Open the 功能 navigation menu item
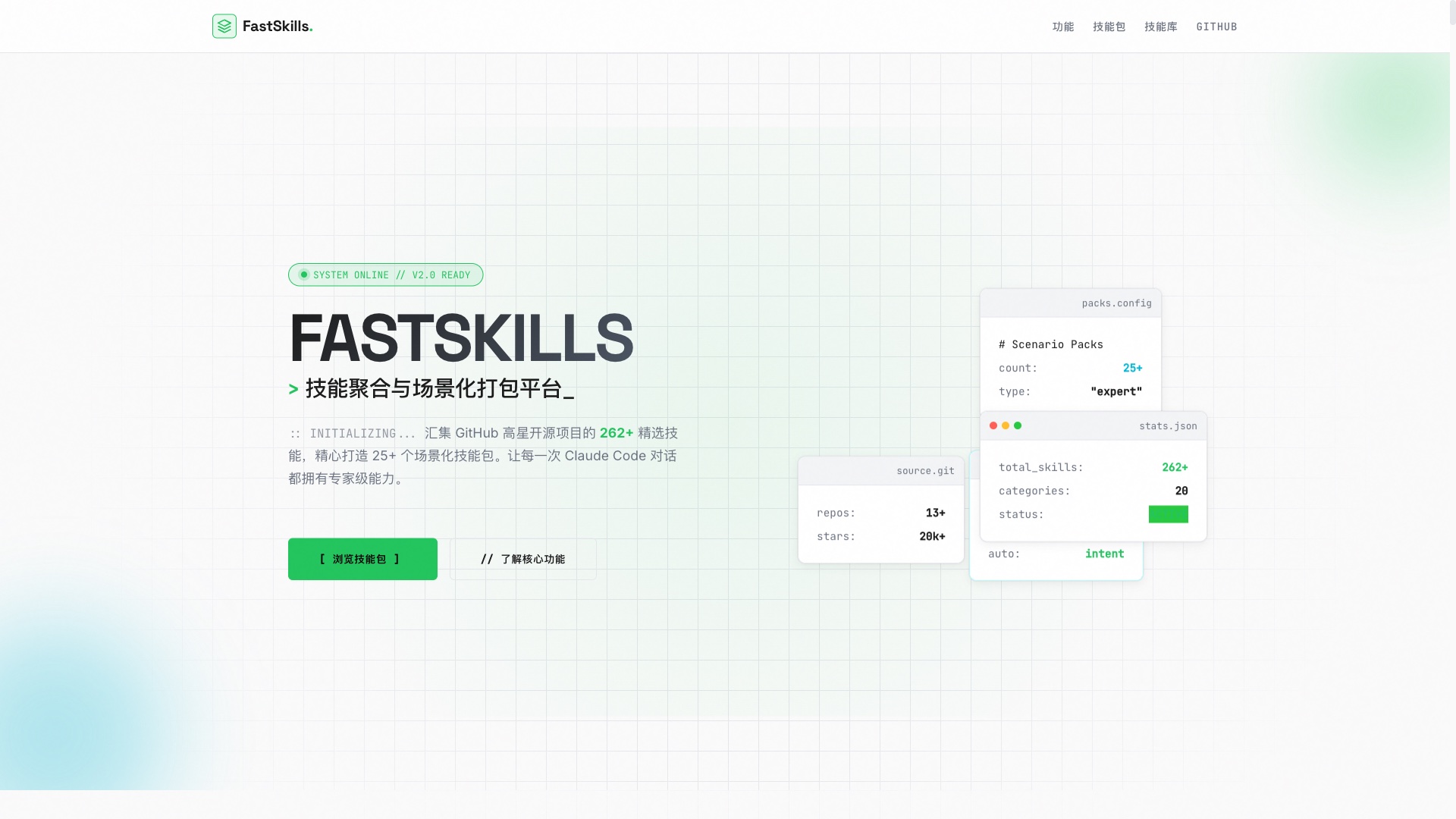Image resolution: width=1456 pixels, height=819 pixels. pos(1063,26)
